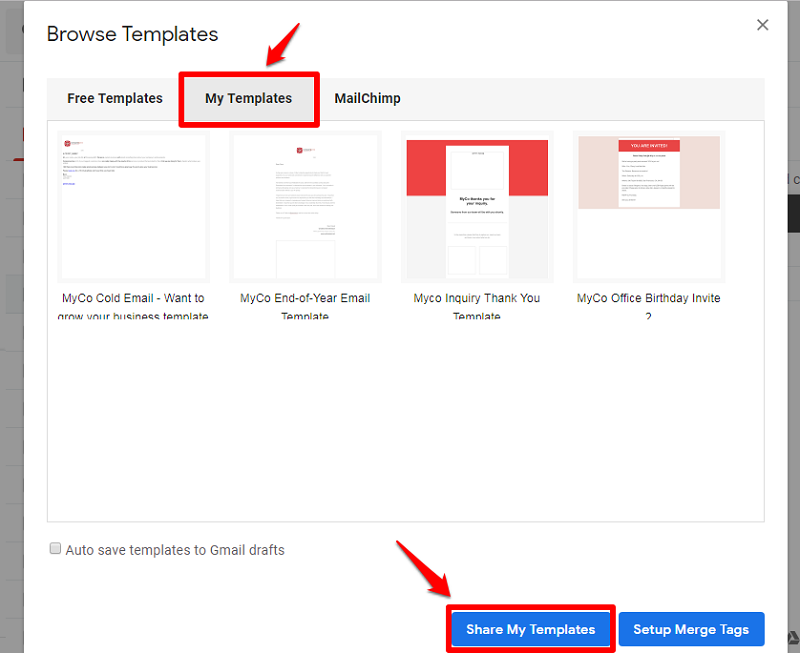This screenshot has height=653, width=800.
Task: Close the Browse Templates dialog
Action: (762, 24)
